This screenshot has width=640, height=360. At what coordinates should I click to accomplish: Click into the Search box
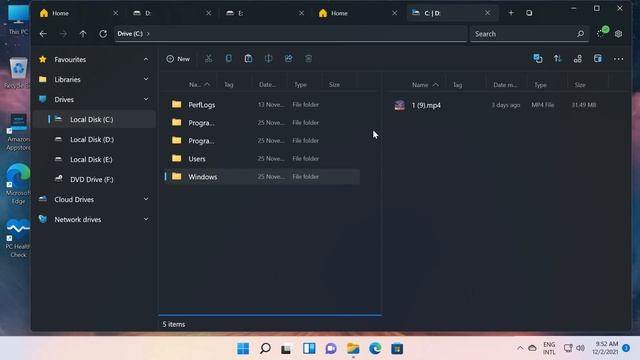[x=529, y=34]
